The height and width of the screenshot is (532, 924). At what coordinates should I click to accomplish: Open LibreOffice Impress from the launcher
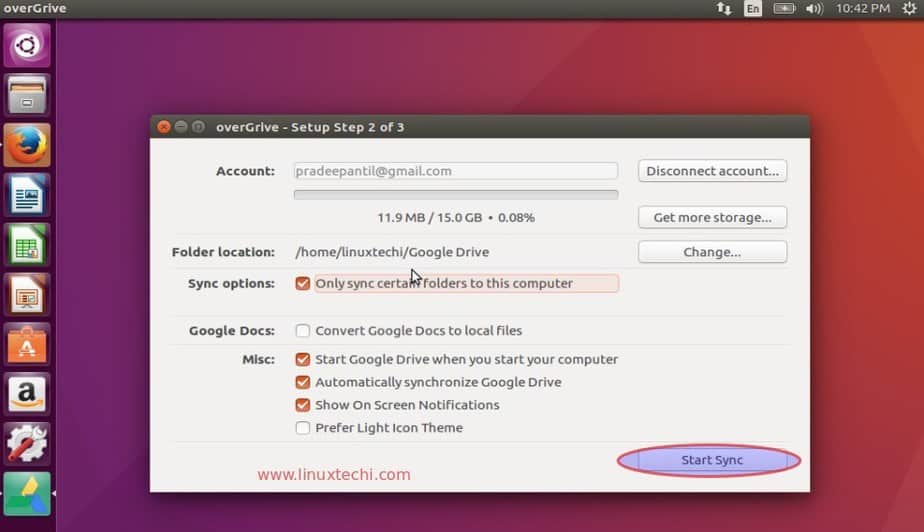(x=27, y=295)
